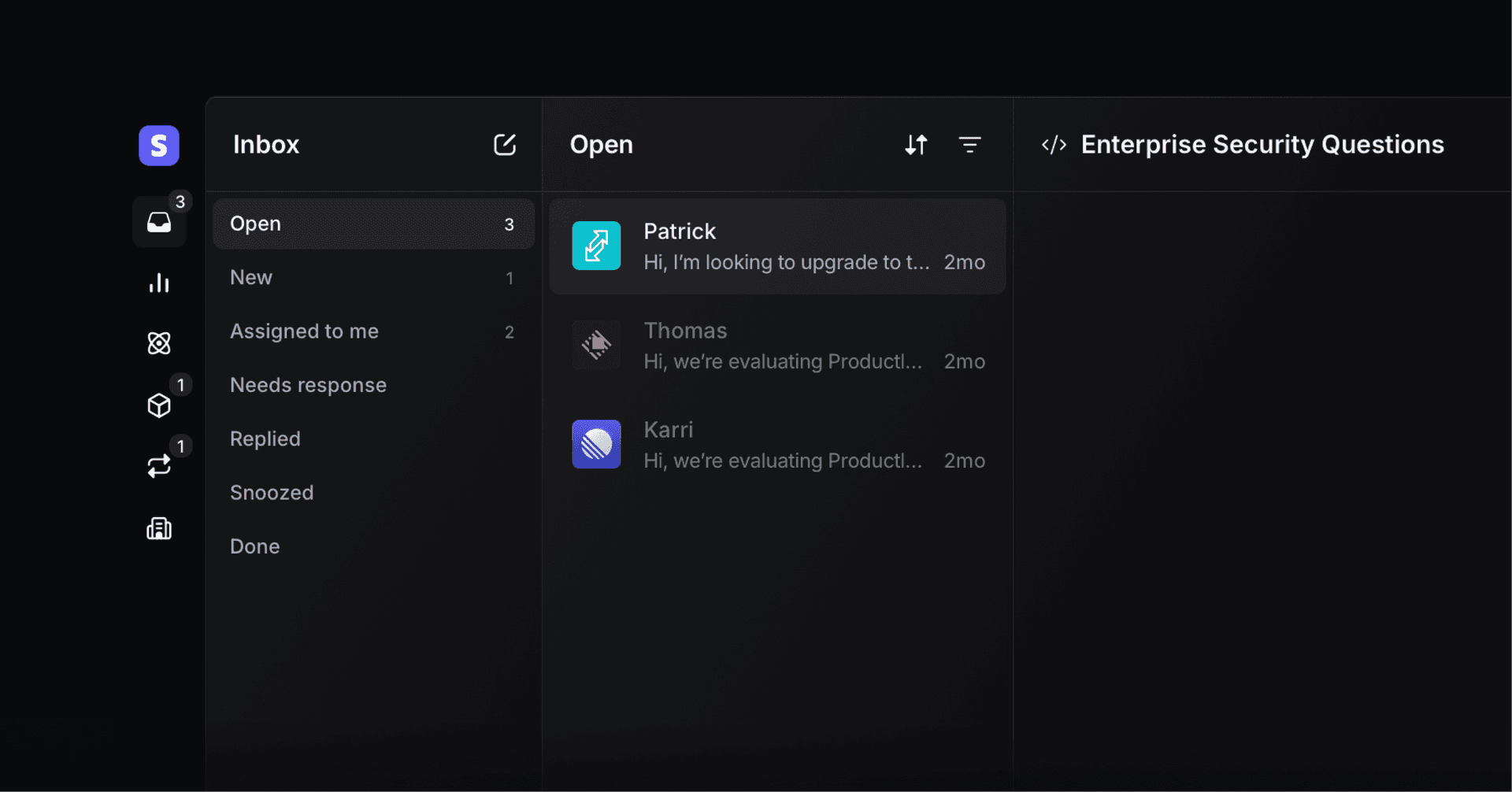
Task: Open the Inbox icon in the sidebar
Action: 159,223
